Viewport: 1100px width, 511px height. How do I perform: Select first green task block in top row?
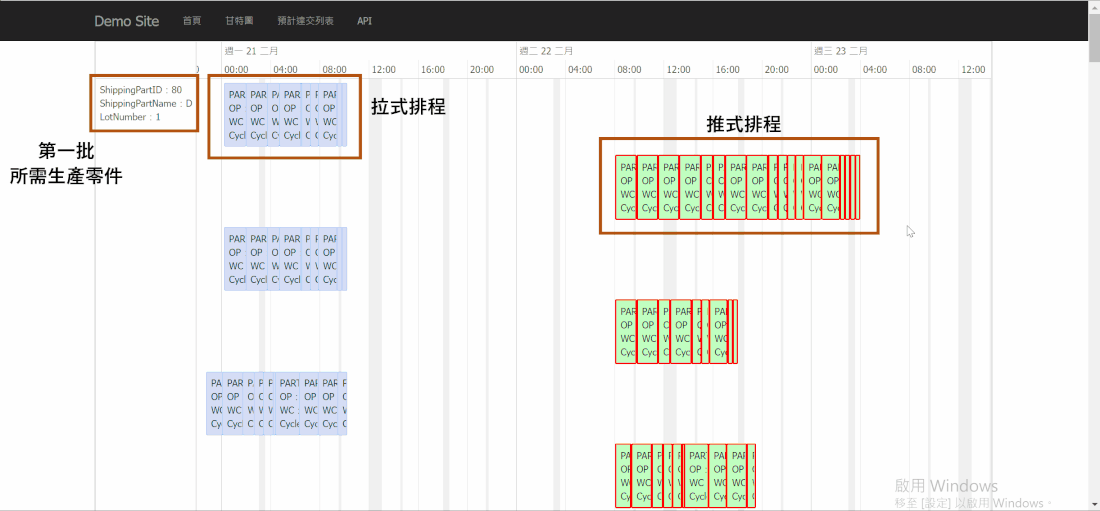(626, 187)
